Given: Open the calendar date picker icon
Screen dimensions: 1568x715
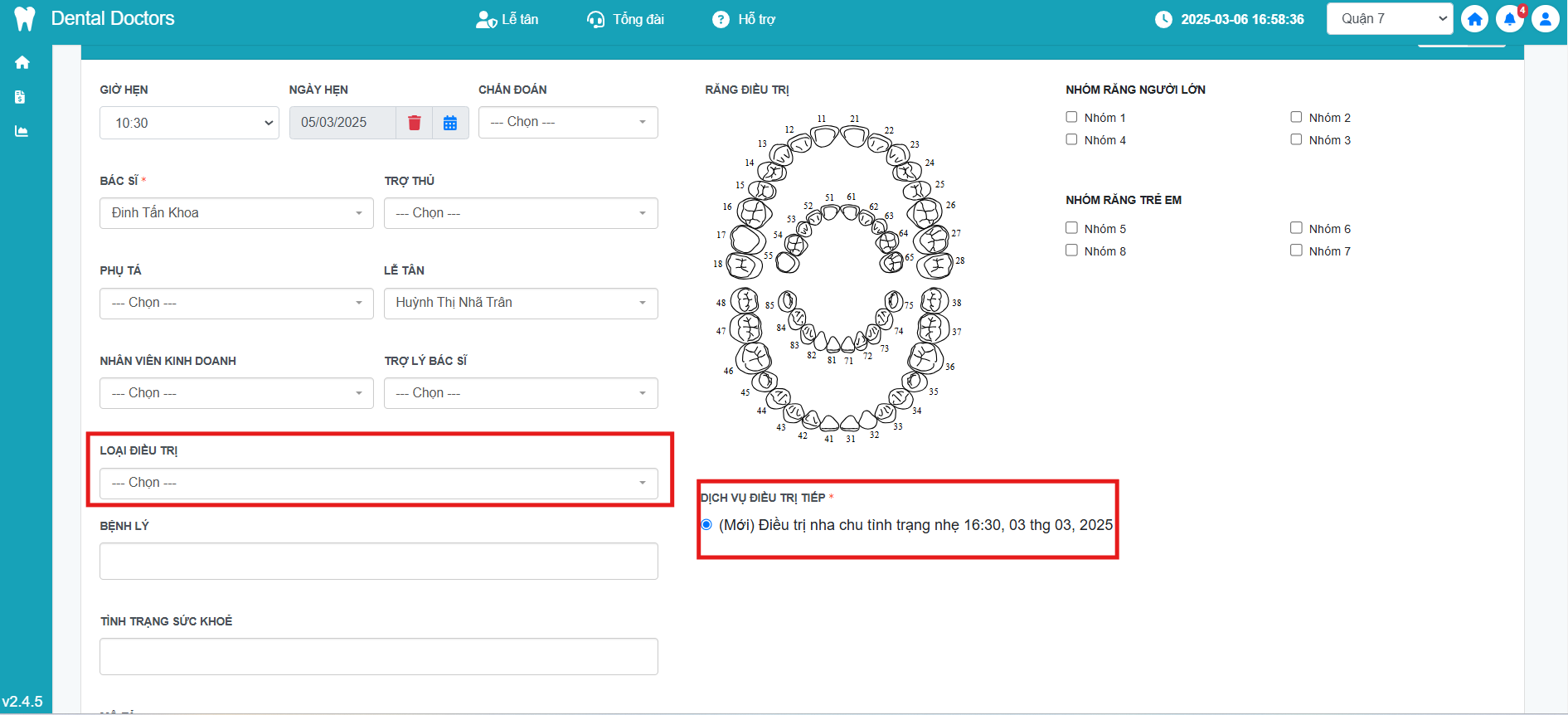Looking at the screenshot, I should (x=450, y=123).
